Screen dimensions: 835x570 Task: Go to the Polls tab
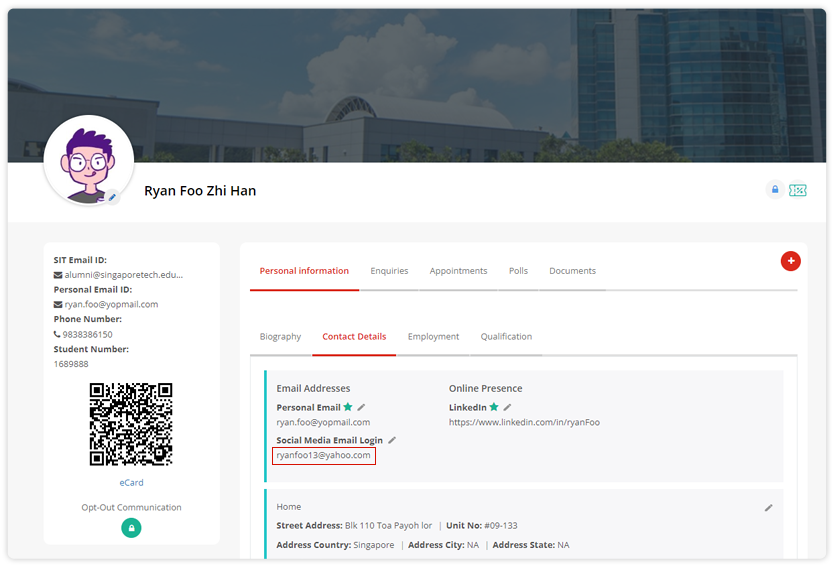[518, 271]
